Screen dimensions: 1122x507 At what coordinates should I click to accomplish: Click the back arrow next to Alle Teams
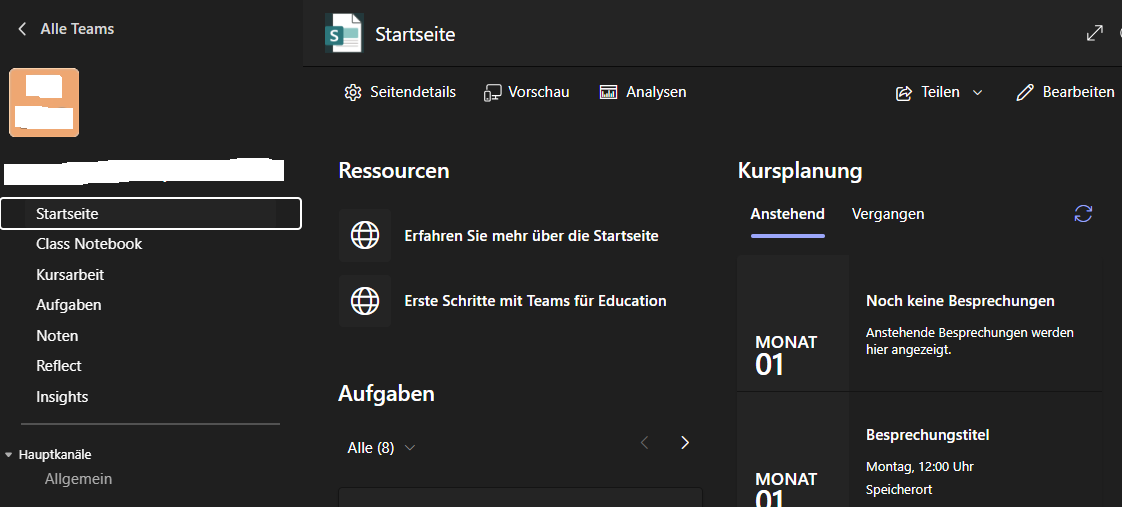pos(22,29)
